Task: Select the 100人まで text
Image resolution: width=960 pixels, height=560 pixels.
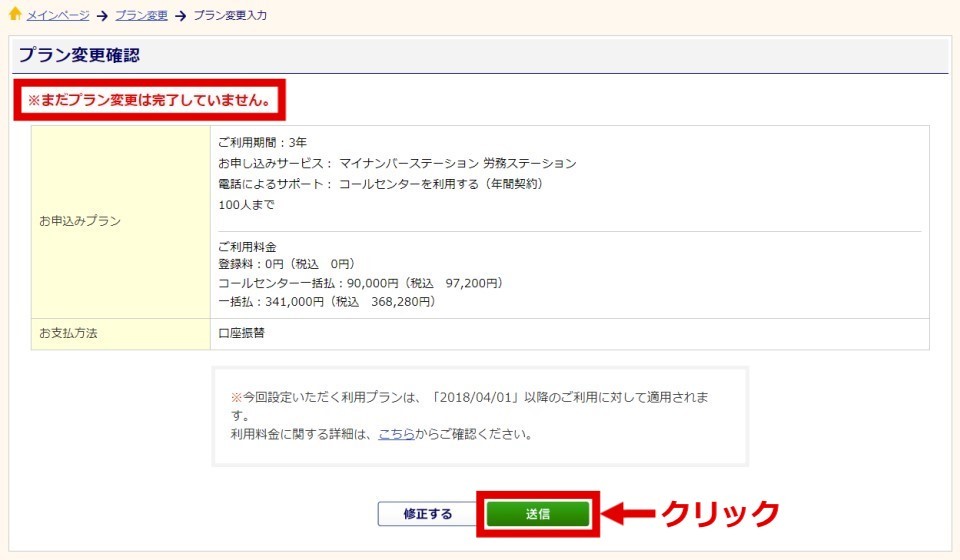Action: click(247, 204)
